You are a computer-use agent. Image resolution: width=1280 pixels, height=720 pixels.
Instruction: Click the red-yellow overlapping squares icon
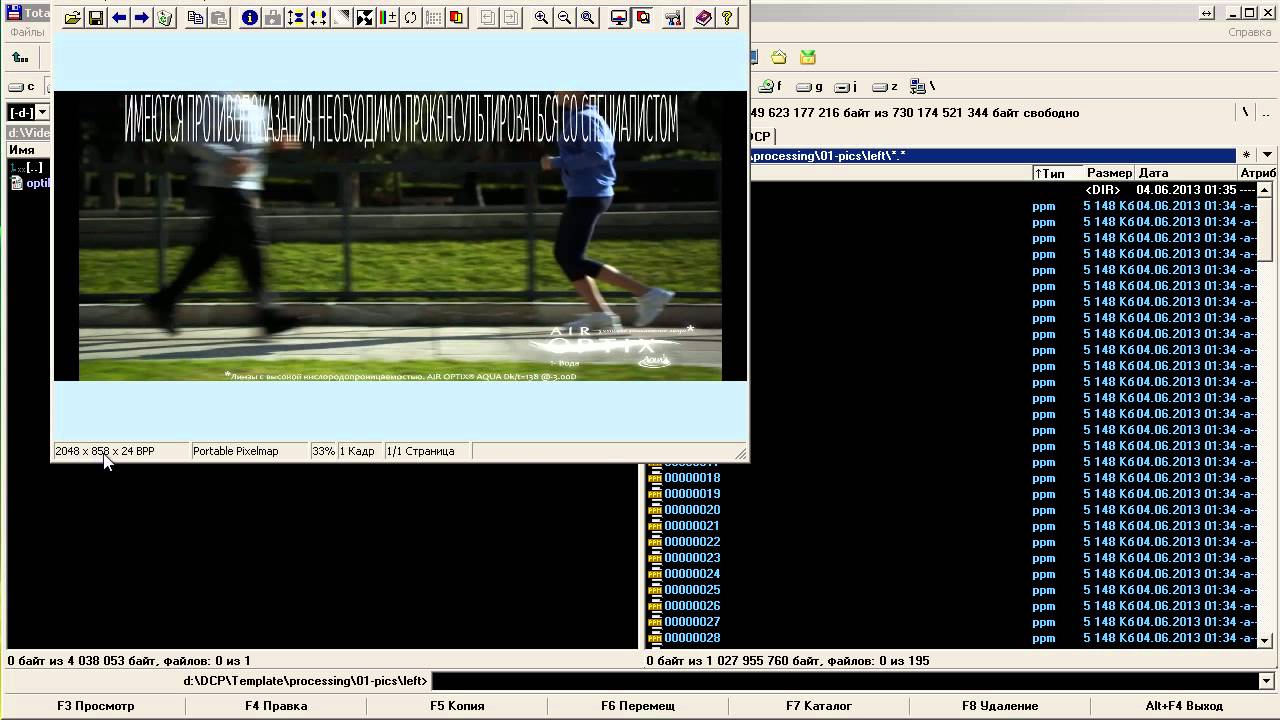tap(457, 18)
